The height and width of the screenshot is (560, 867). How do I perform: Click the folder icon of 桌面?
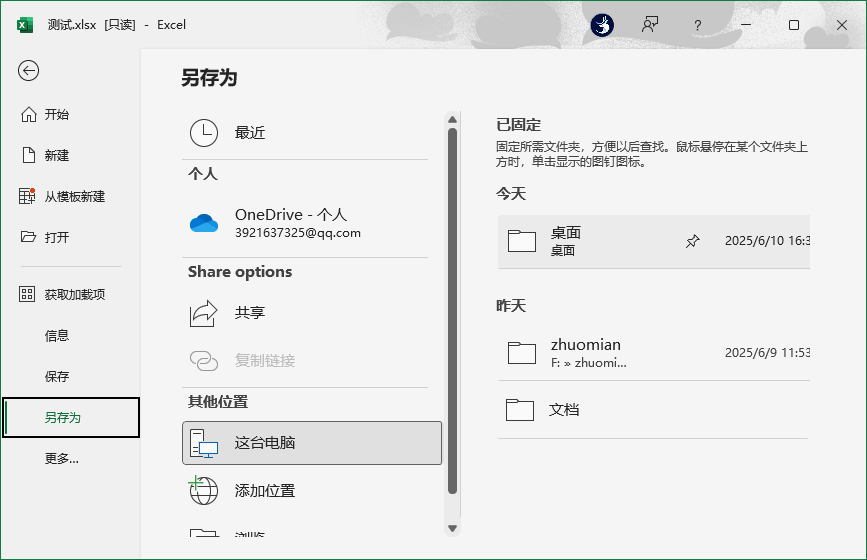pos(522,241)
